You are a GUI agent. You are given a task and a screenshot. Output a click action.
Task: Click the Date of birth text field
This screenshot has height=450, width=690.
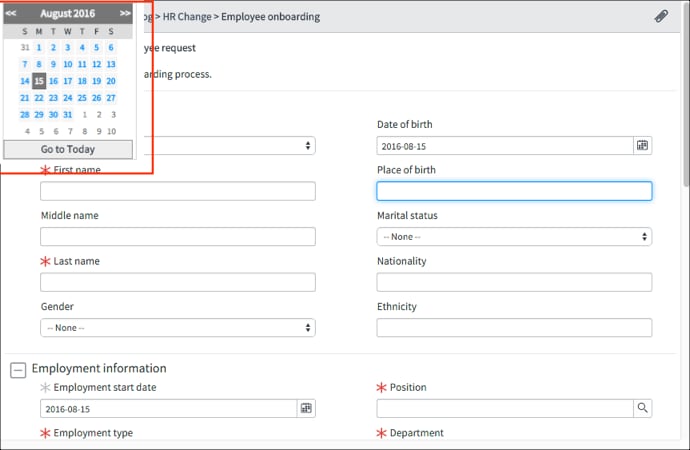point(505,146)
